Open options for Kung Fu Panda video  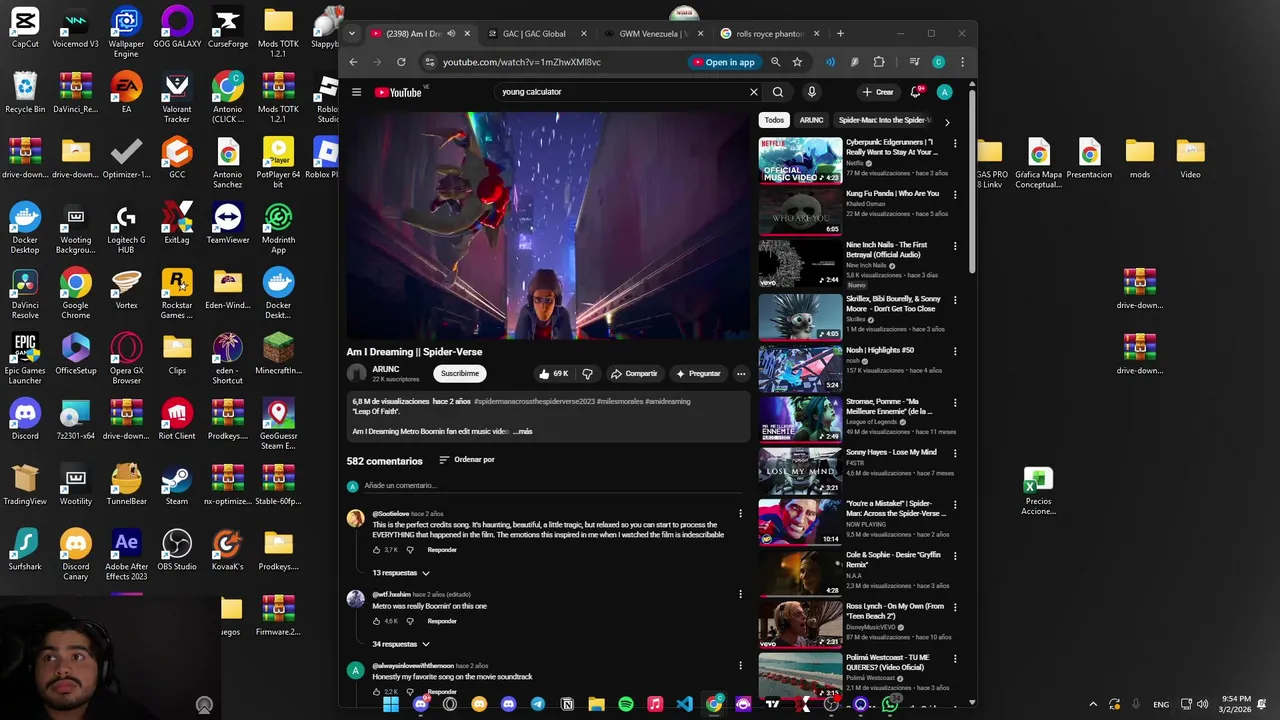coord(955,195)
